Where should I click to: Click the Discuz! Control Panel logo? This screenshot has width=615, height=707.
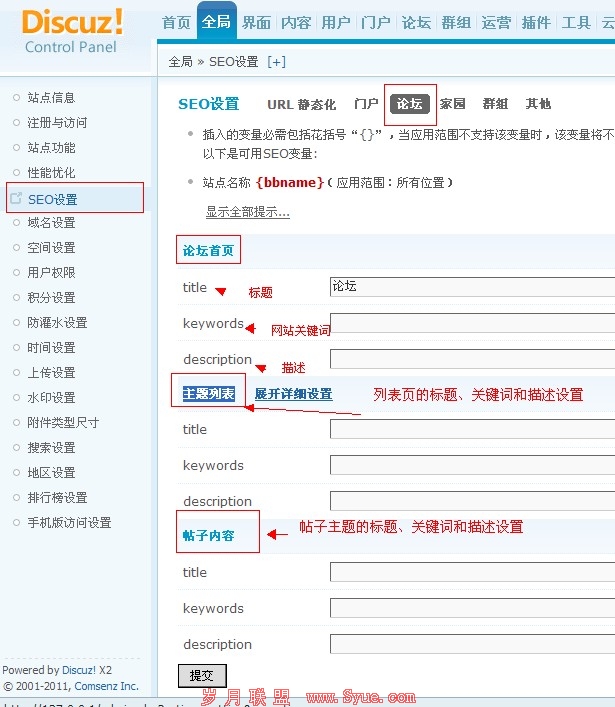(x=72, y=30)
